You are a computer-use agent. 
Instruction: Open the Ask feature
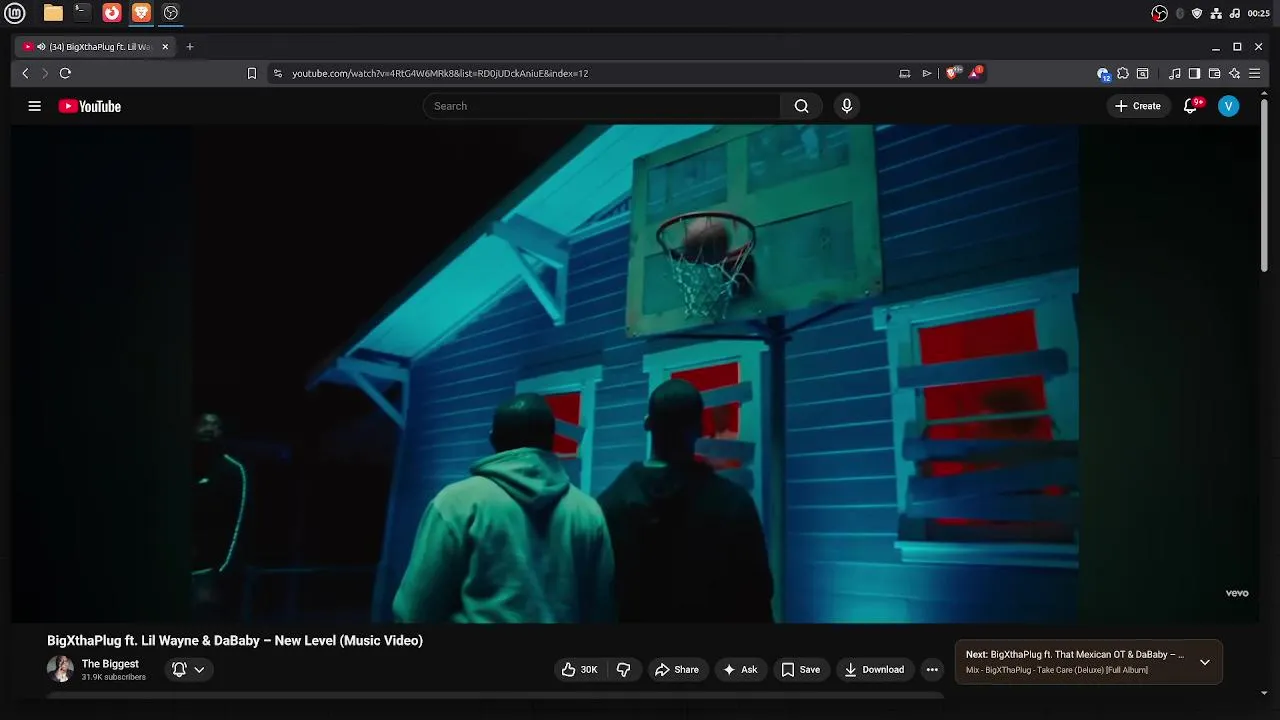740,670
